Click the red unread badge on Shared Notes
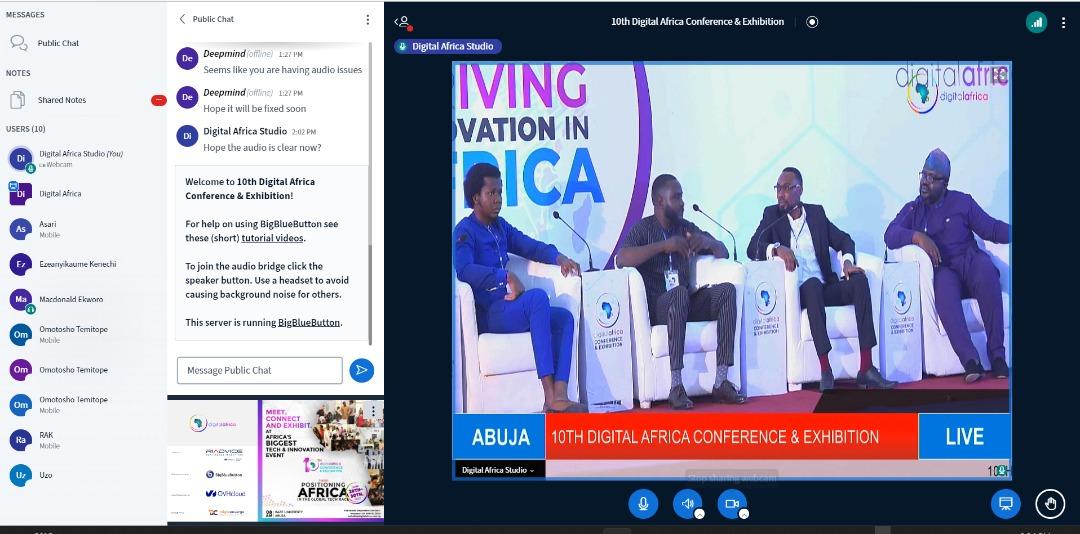This screenshot has width=1080, height=534. coord(158,101)
